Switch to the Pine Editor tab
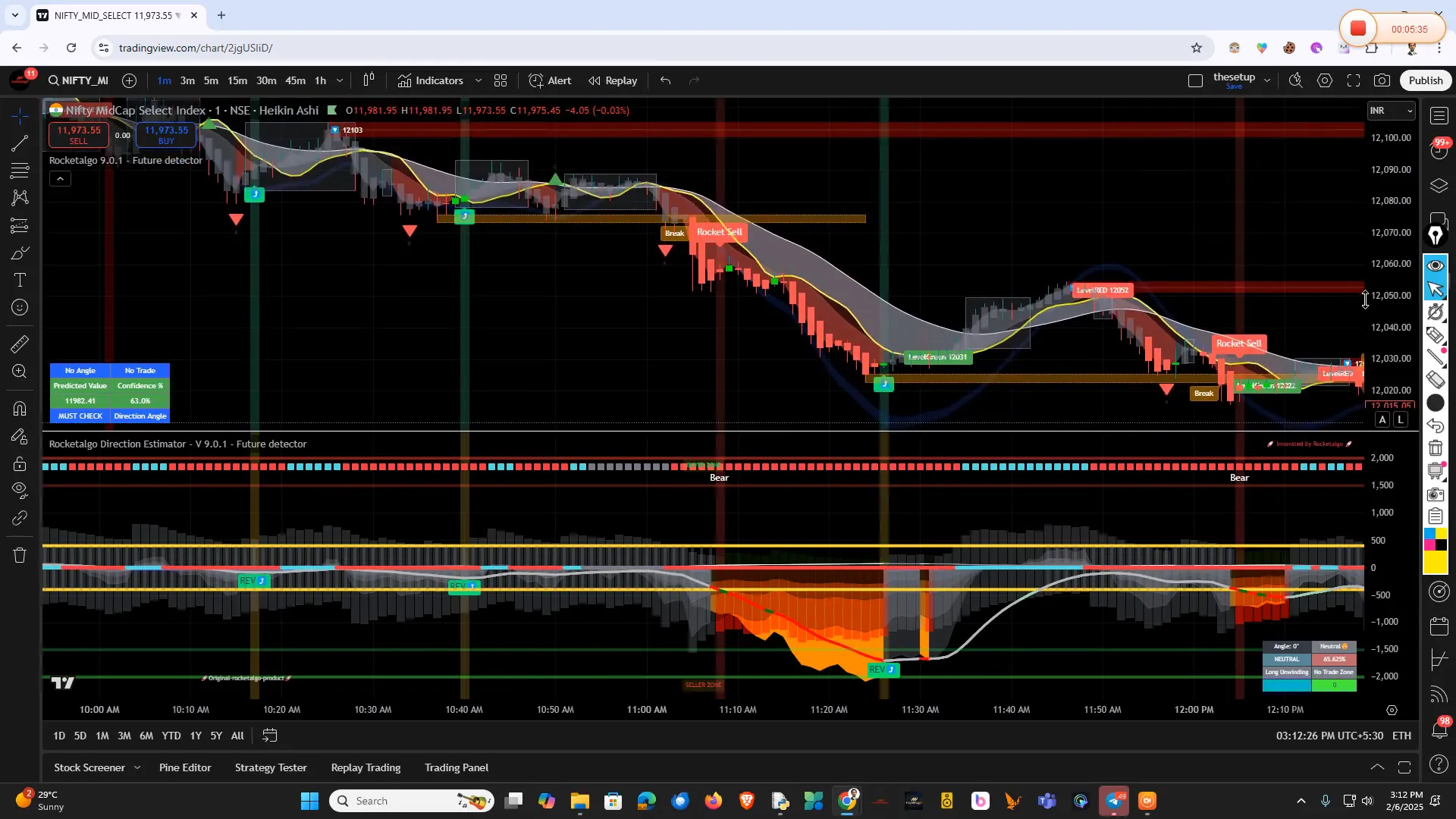 (184, 767)
